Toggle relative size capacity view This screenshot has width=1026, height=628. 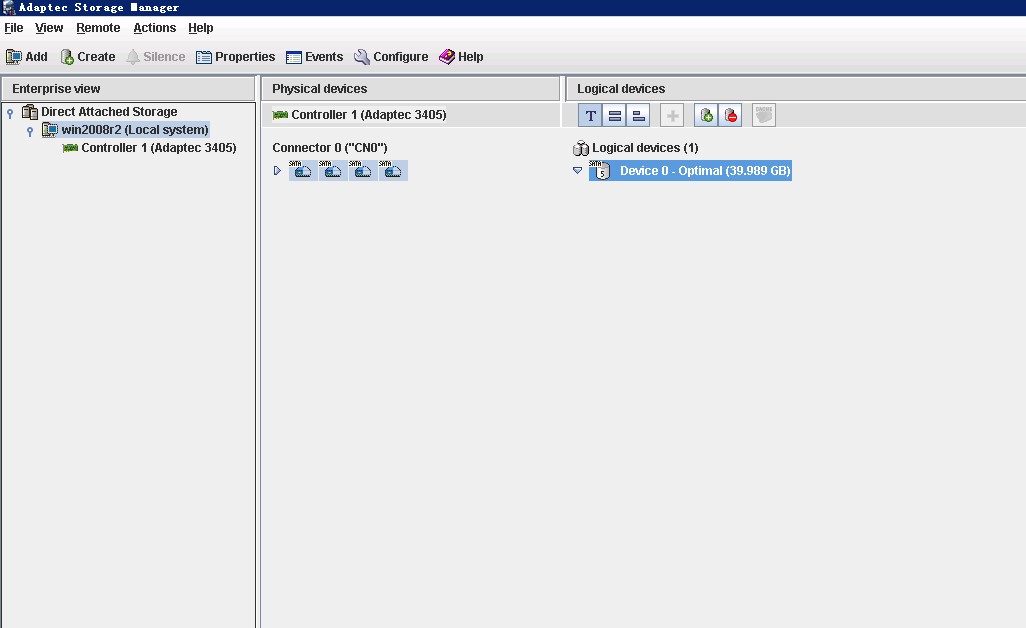(x=638, y=116)
